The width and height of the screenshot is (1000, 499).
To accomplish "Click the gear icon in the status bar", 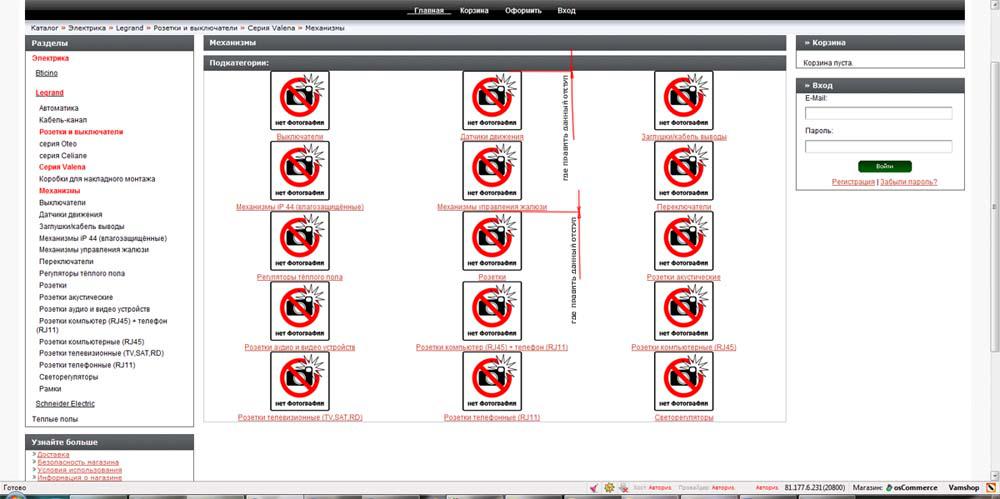I will (609, 488).
